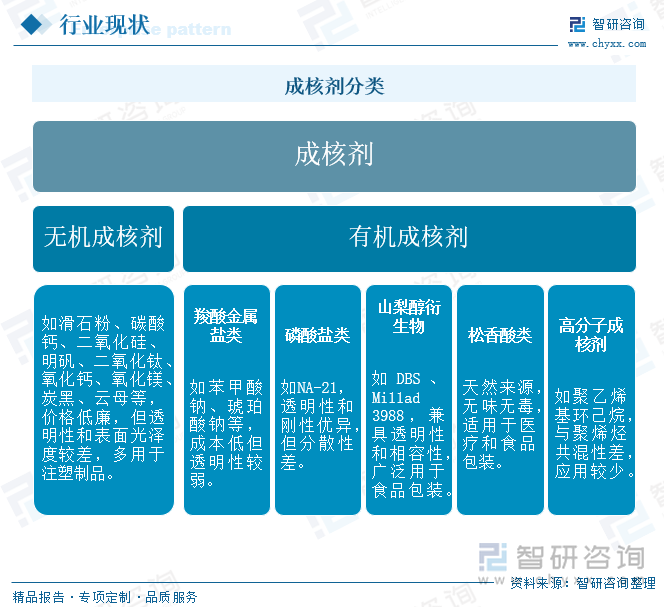
Task: Open the 羧酸金属盐类 card
Action: click(227, 400)
